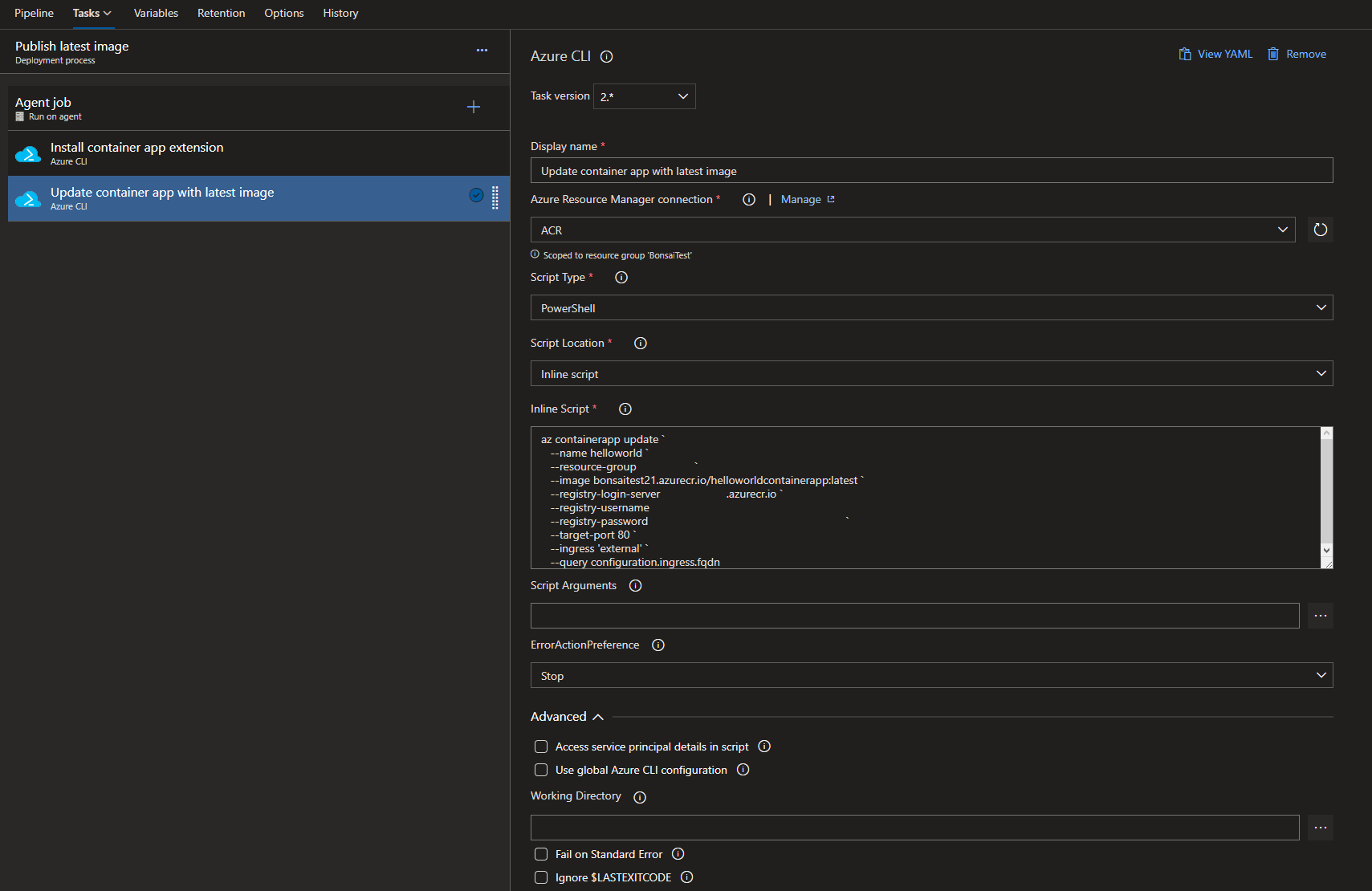Enable Access service principal details in script
The image size is (1372, 891).
click(x=541, y=747)
